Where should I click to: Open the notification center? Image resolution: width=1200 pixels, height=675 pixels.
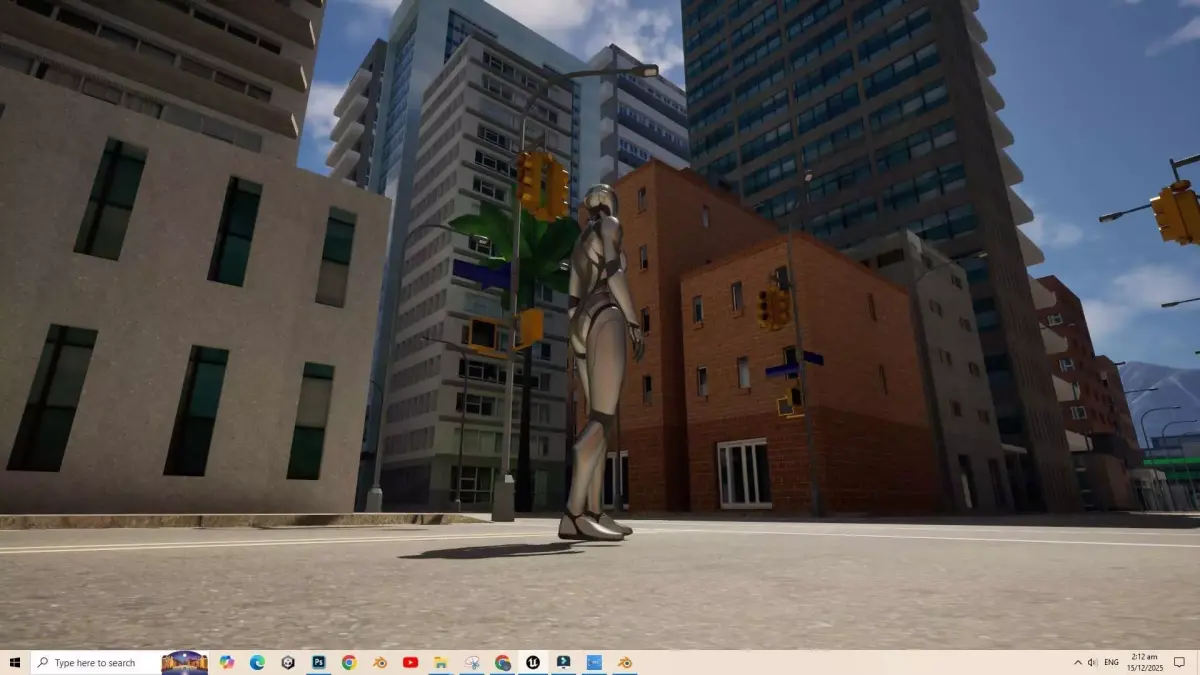point(1179,663)
